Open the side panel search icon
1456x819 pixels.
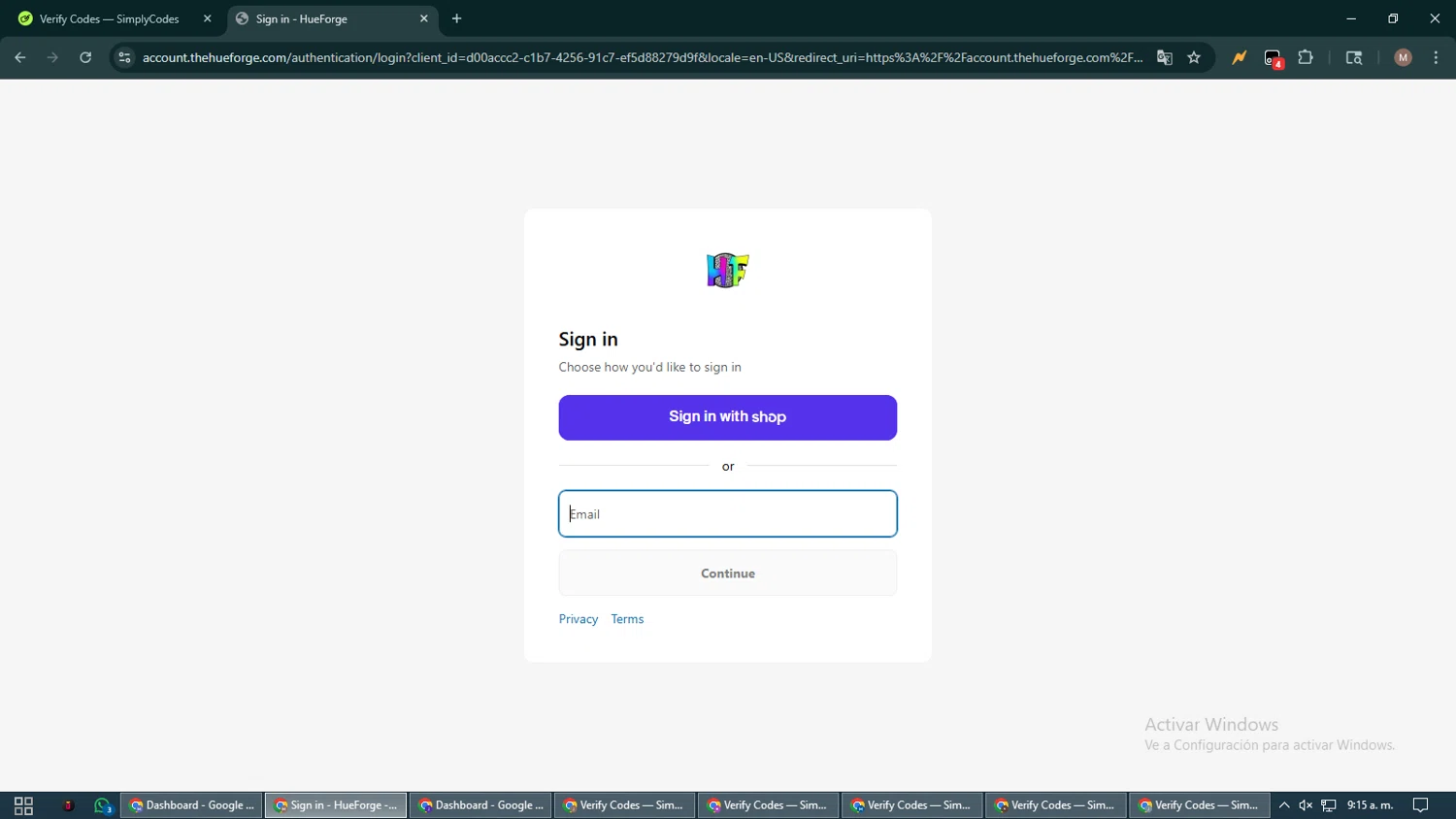click(1354, 57)
